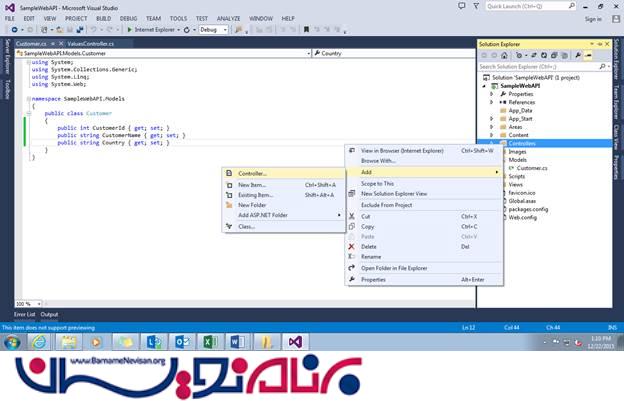Click the New Folder icon in Add submenu
This screenshot has height=401, width=624.
tap(229, 205)
